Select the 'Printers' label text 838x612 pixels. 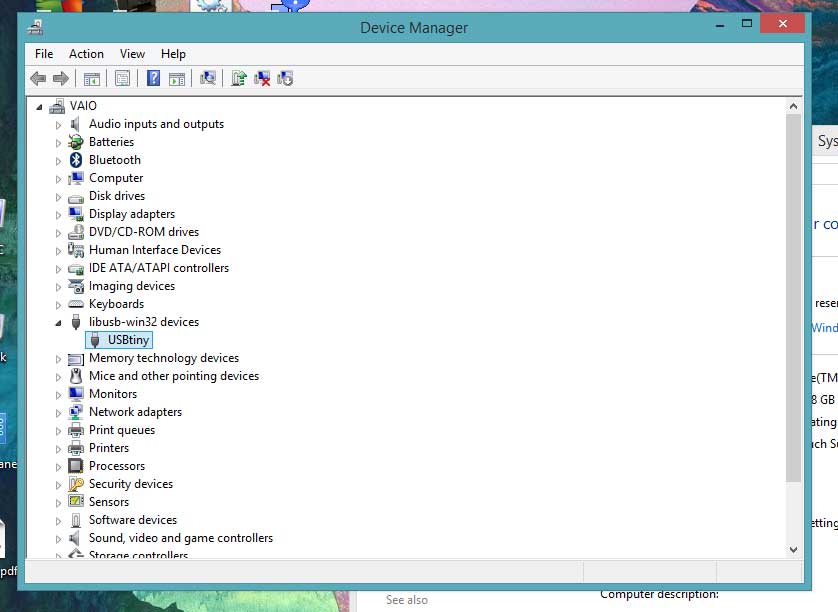(109, 448)
